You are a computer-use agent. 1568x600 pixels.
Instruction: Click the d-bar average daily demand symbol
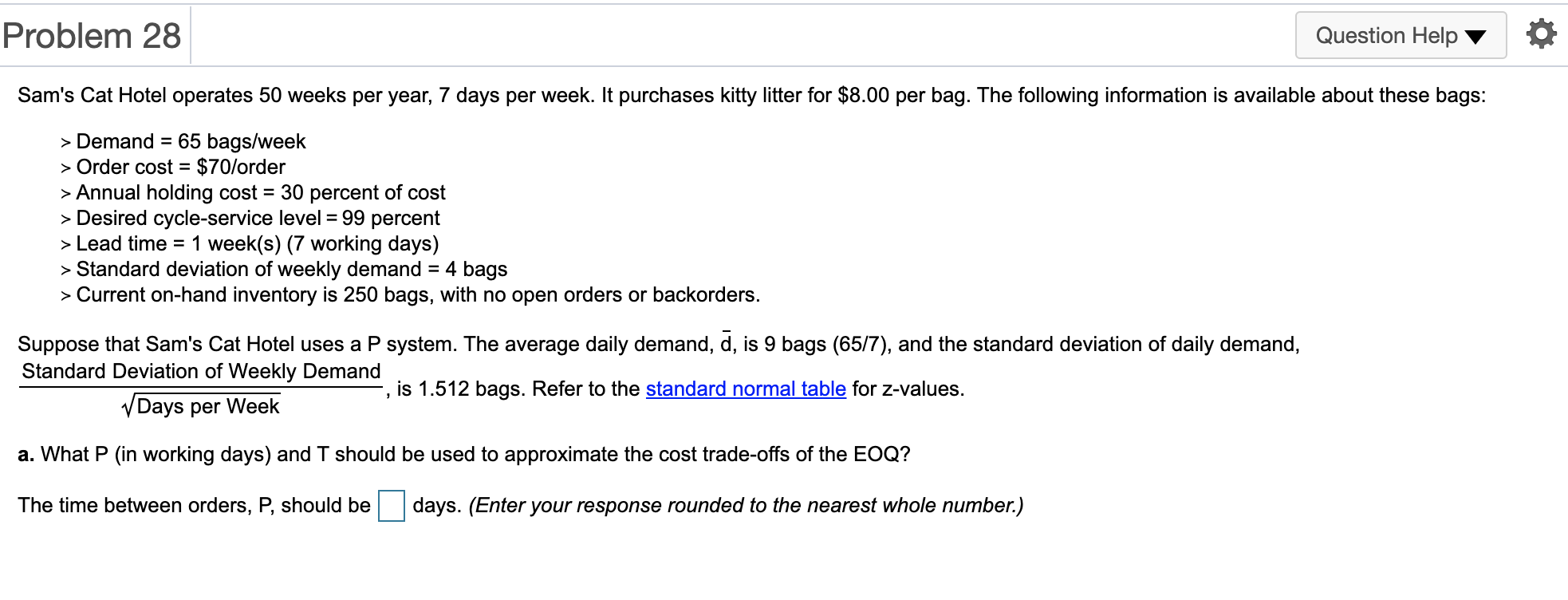click(x=726, y=344)
